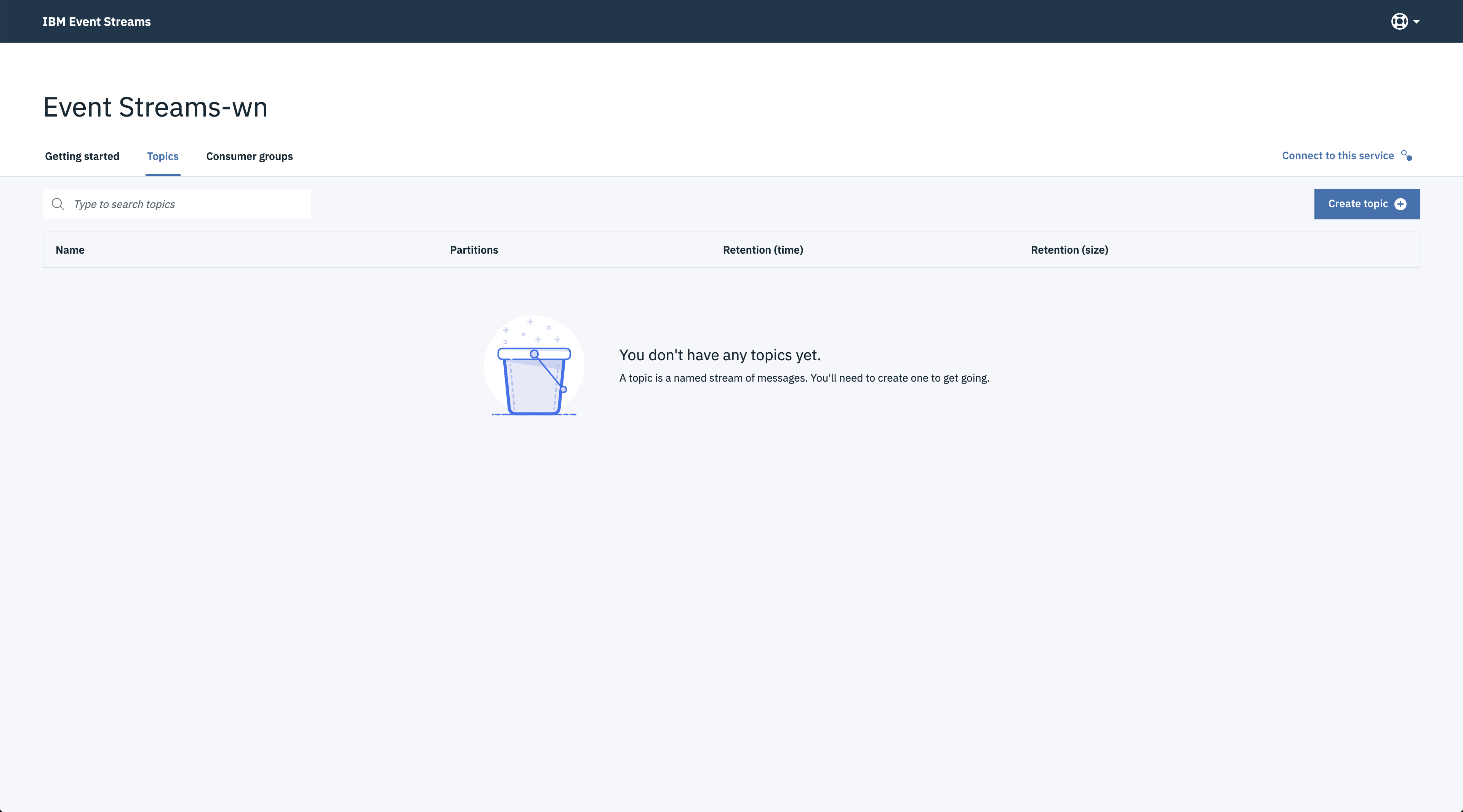
Task: Switch to the Getting started tab
Action: click(x=82, y=156)
